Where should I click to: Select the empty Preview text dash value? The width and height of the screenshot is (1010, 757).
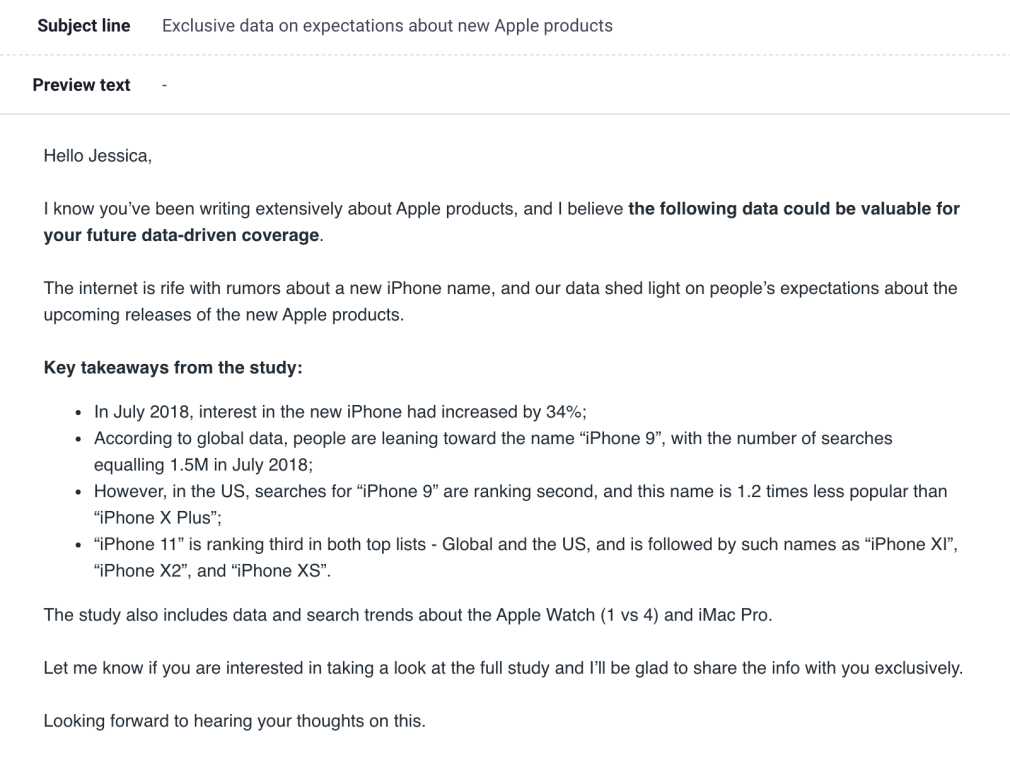164,85
